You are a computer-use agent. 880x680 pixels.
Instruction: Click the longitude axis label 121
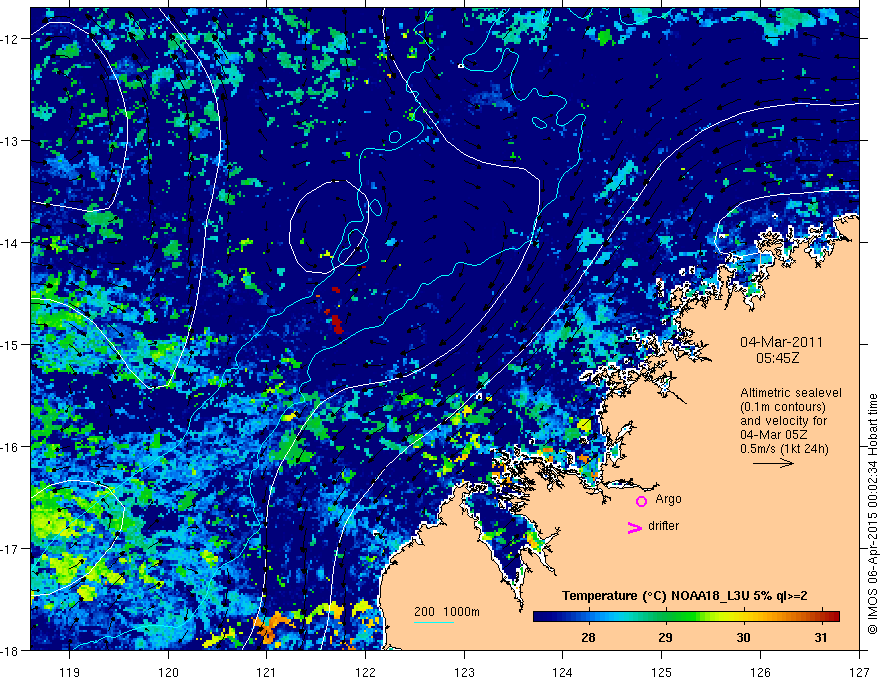tap(267, 672)
